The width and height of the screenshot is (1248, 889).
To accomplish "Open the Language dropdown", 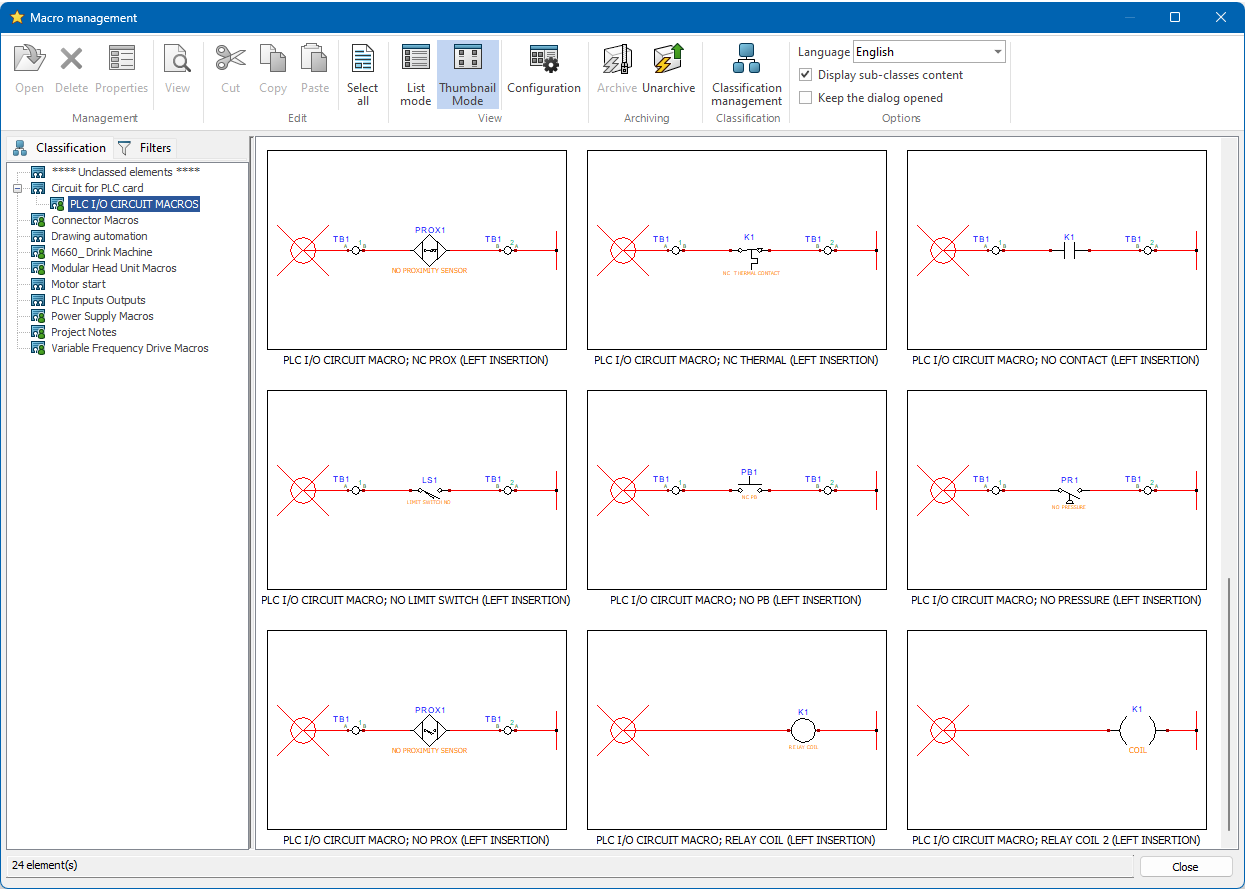I will (x=997, y=51).
